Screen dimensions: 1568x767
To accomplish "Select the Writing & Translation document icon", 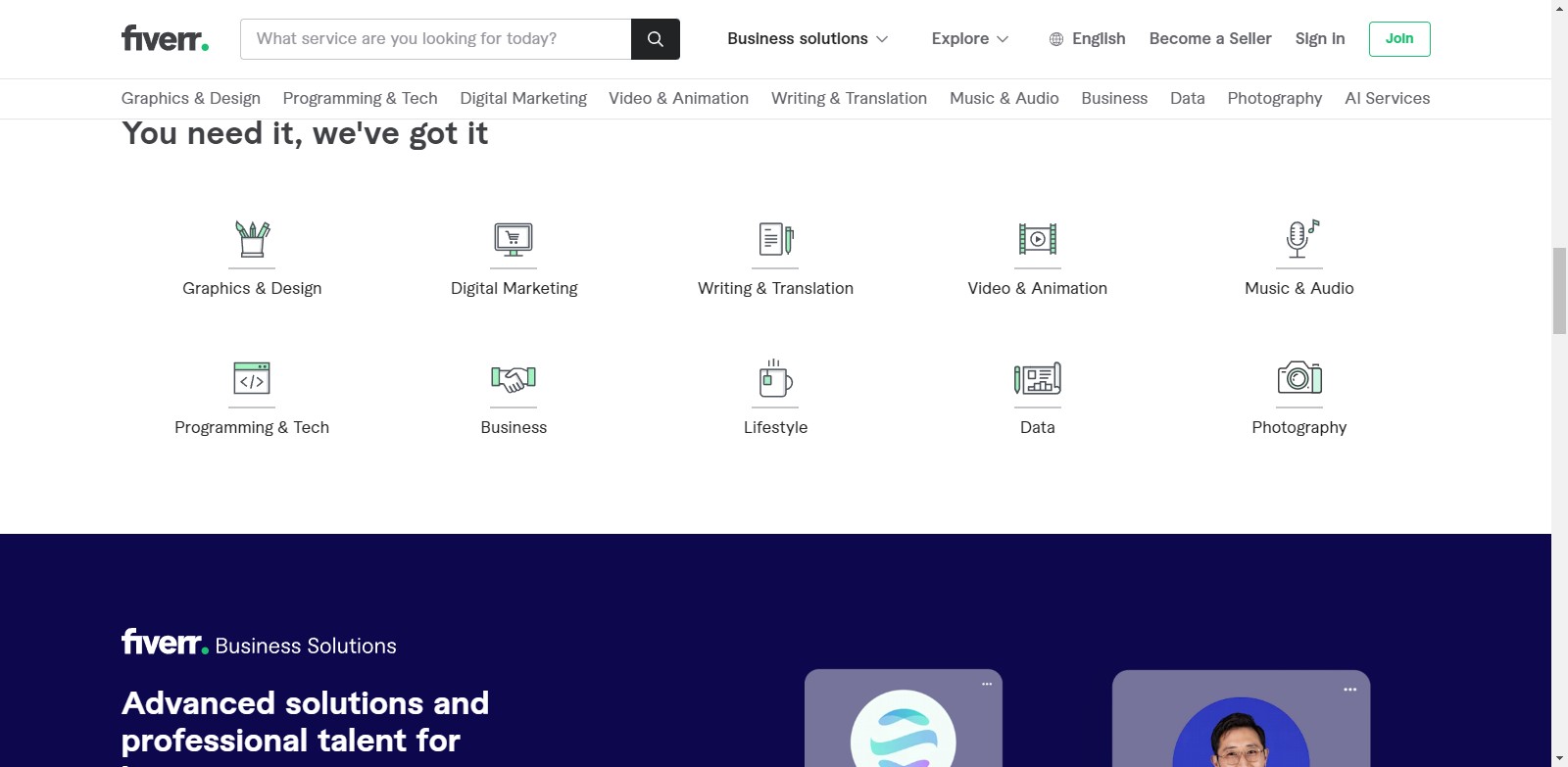I will pyautogui.click(x=775, y=239).
